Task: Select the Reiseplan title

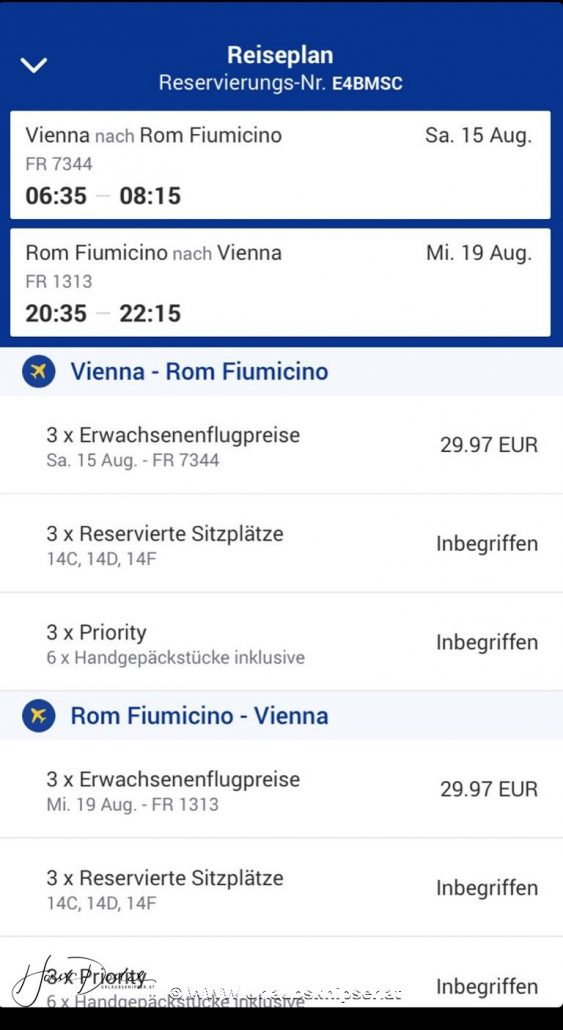Action: (x=281, y=55)
